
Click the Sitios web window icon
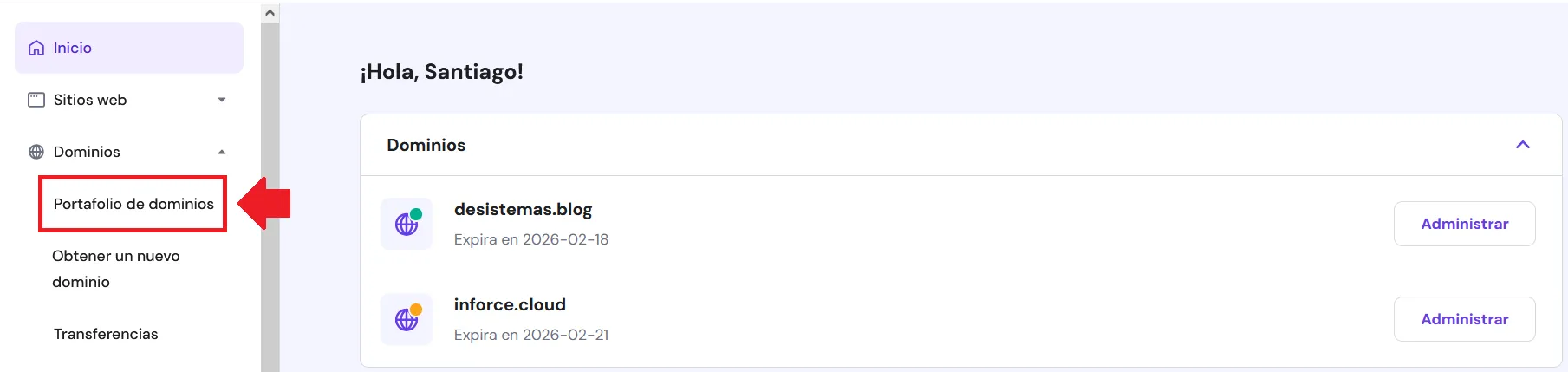[36, 100]
